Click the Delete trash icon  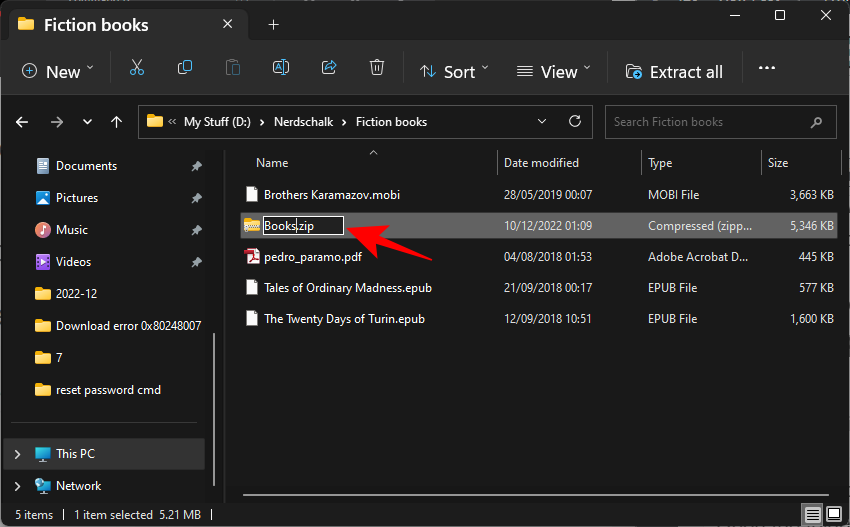pos(377,69)
